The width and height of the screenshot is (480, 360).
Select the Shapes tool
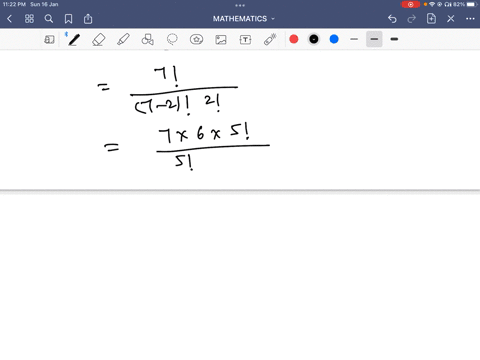[148, 39]
